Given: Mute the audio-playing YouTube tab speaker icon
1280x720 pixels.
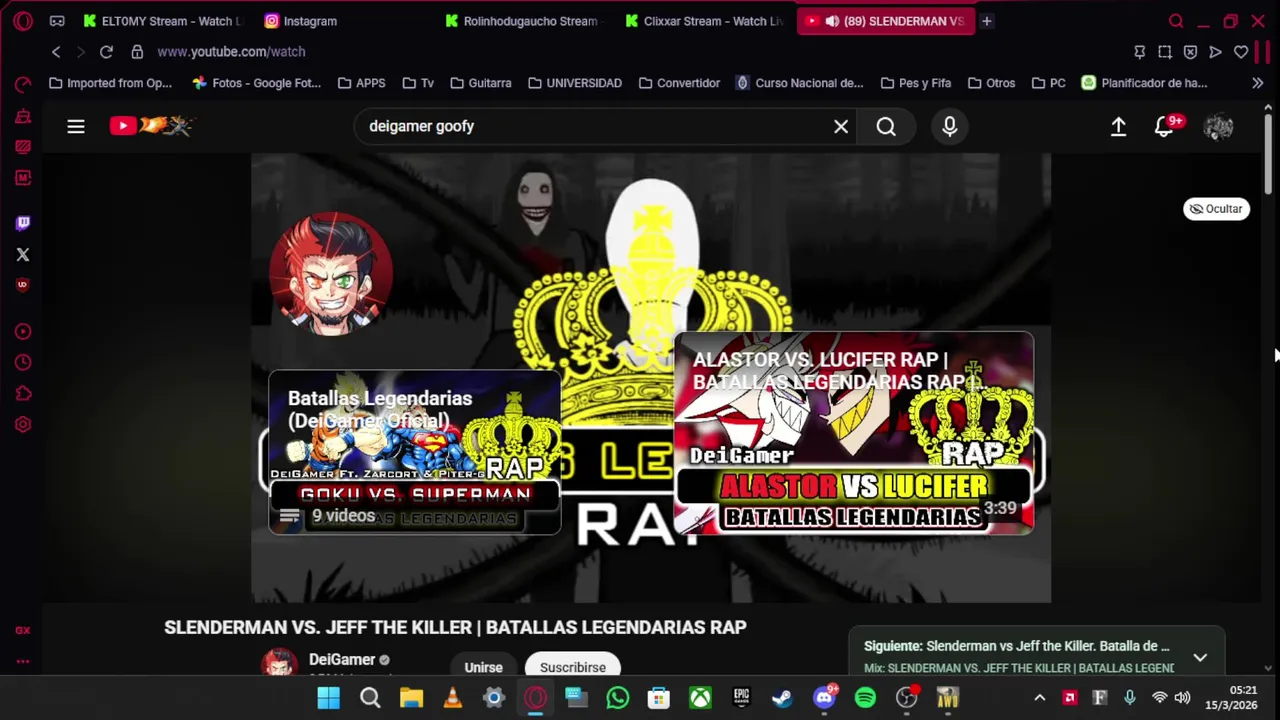Looking at the screenshot, I should click(x=831, y=21).
